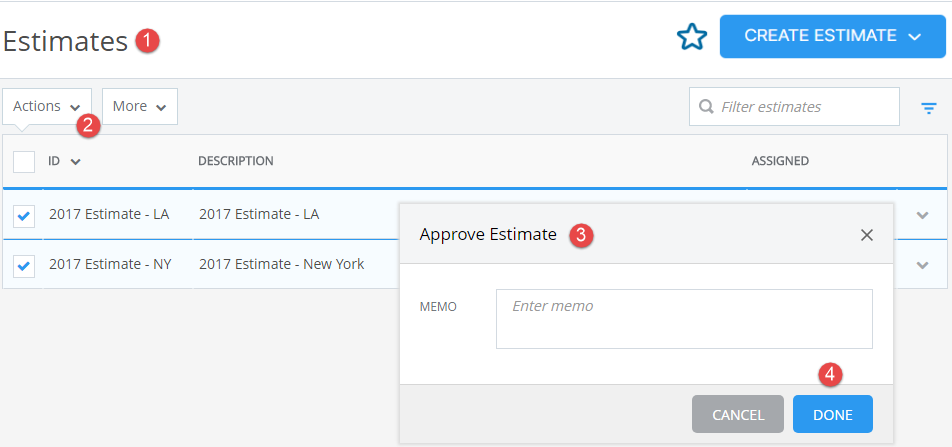Open the advanced filter icon
This screenshot has width=952, height=447.
[x=928, y=109]
